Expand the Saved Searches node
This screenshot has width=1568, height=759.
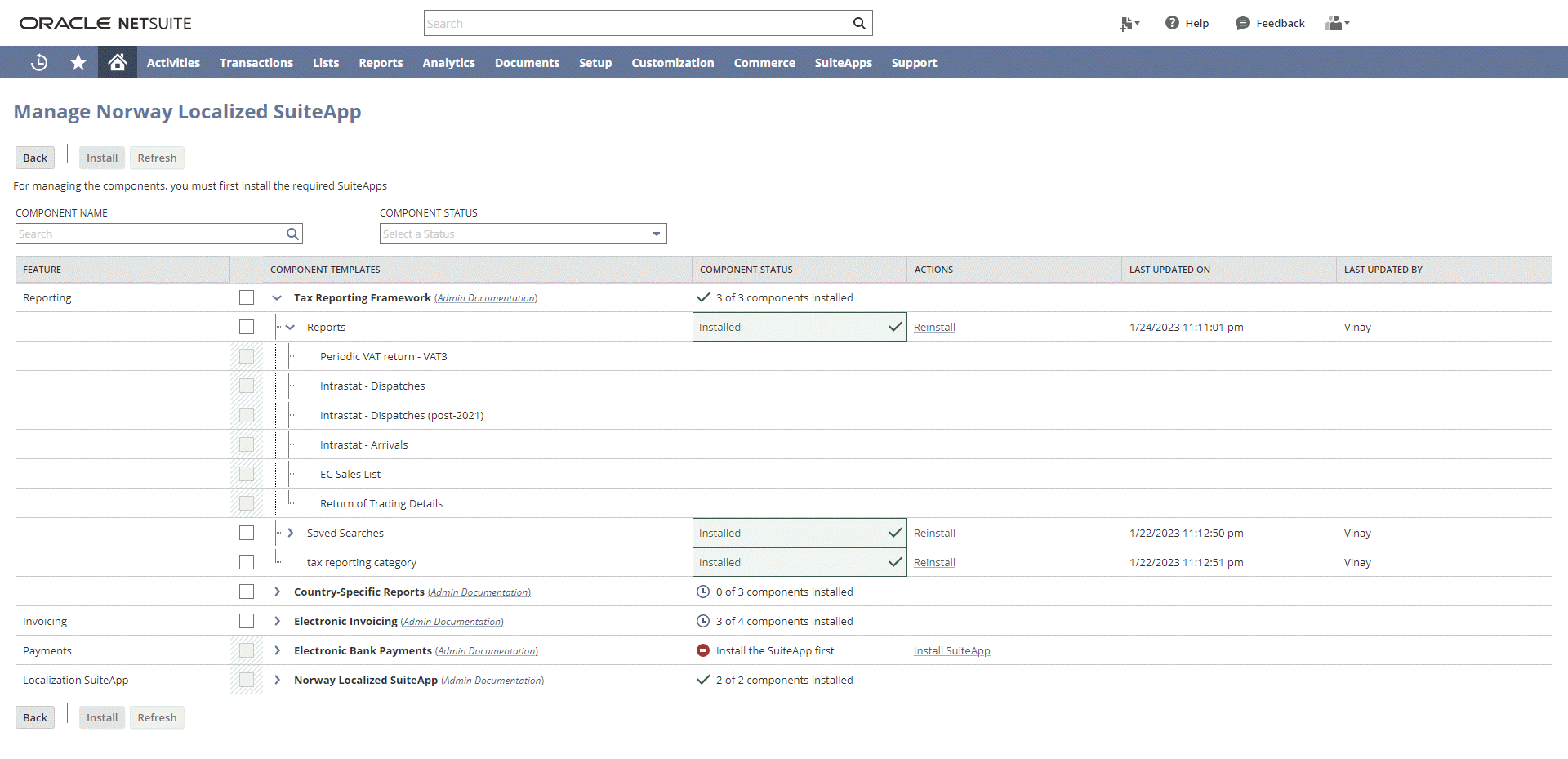click(290, 533)
